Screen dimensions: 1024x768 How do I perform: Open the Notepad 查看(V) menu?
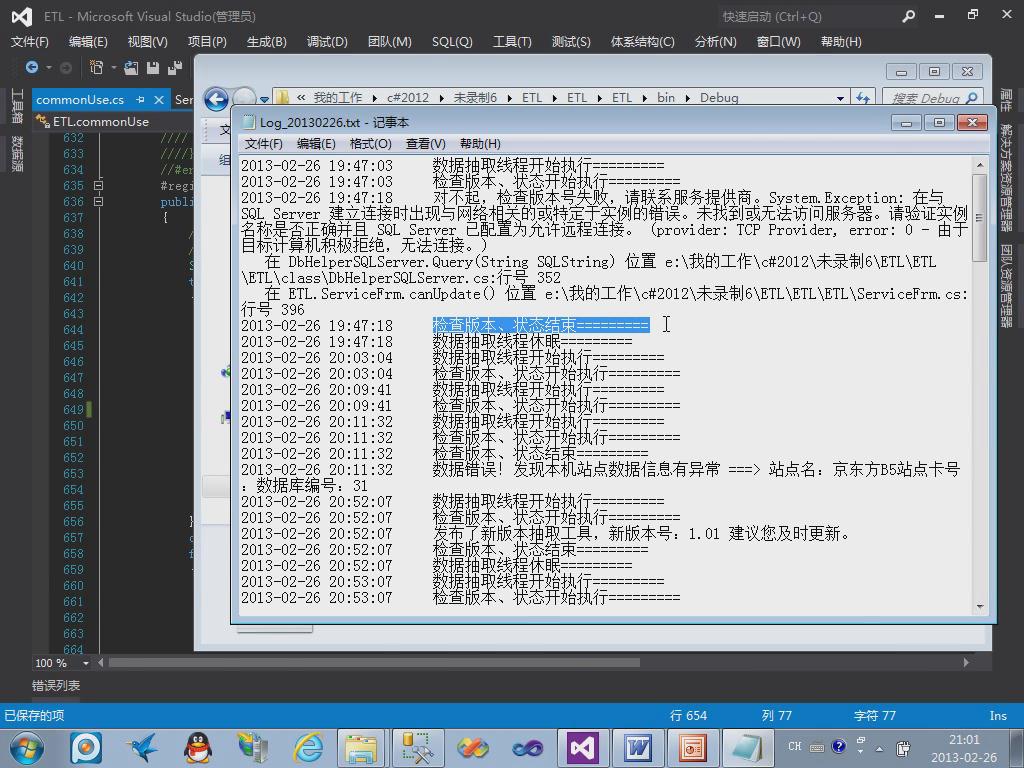pos(426,144)
